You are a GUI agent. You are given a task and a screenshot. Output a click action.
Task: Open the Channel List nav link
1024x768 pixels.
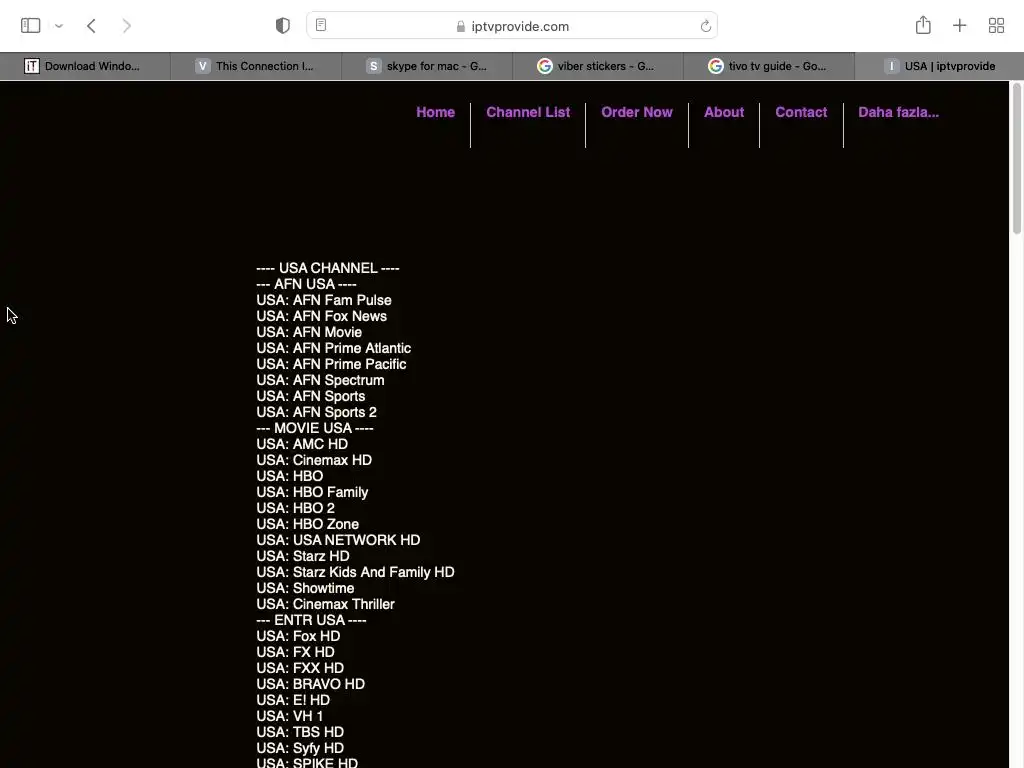coord(528,112)
